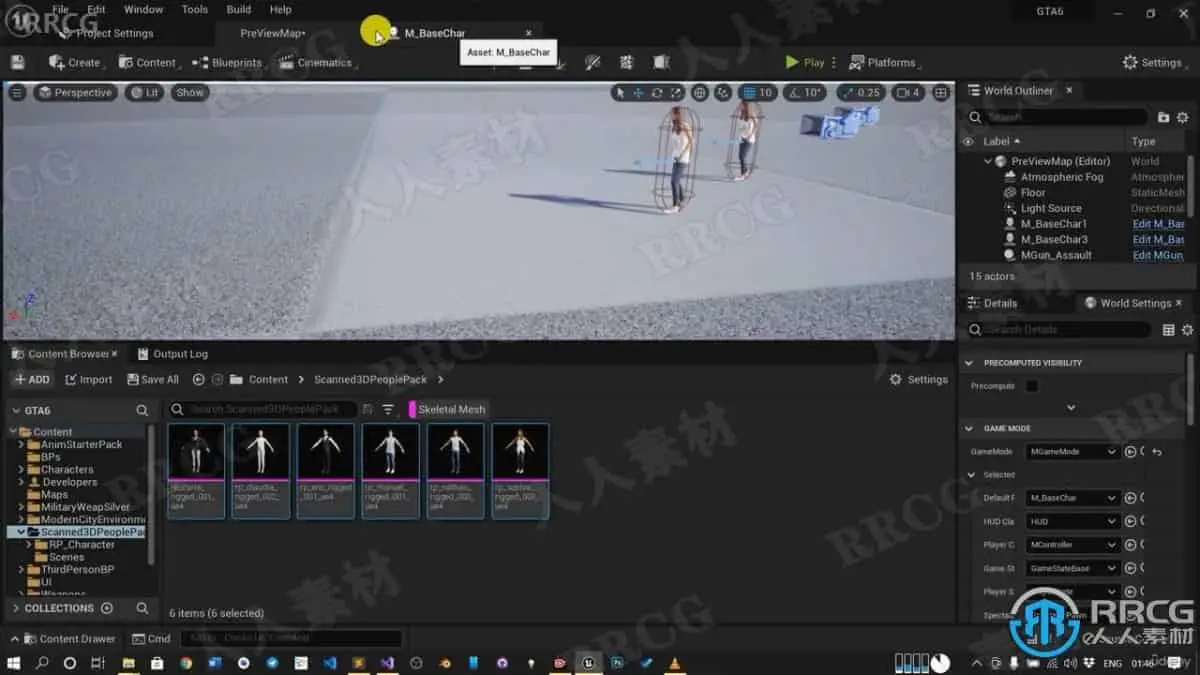Screen dimensions: 1200x675
Task: Click the Import button
Action: [88, 379]
